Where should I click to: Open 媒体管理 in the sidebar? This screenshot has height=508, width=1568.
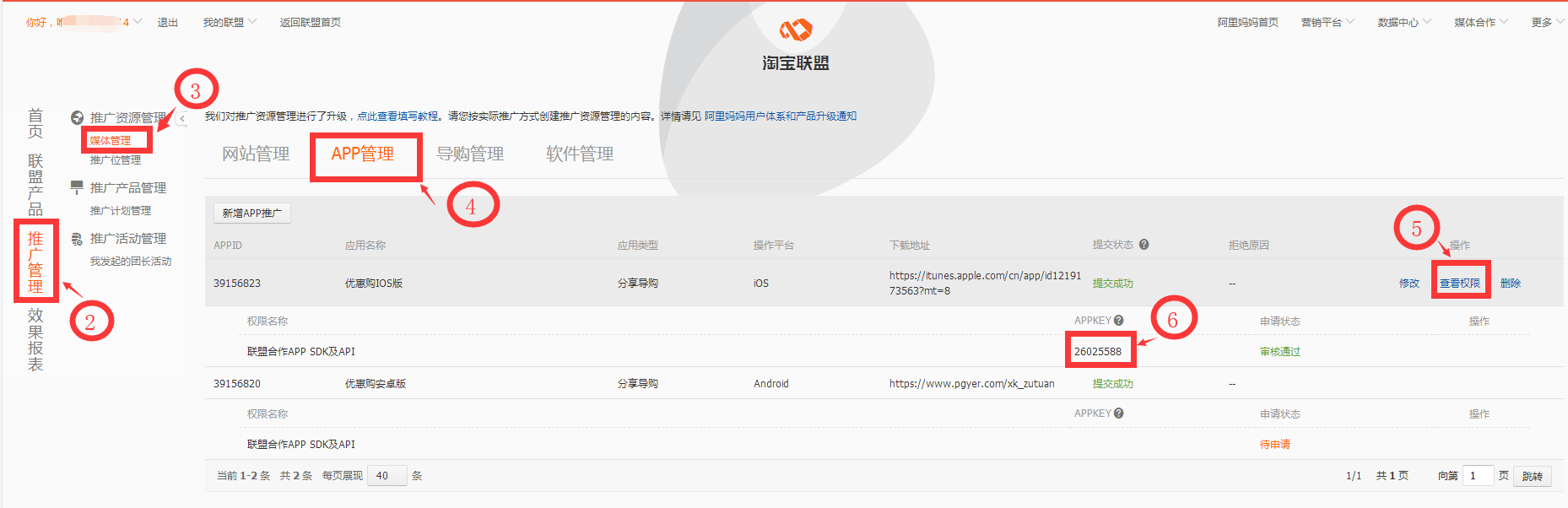(x=111, y=140)
